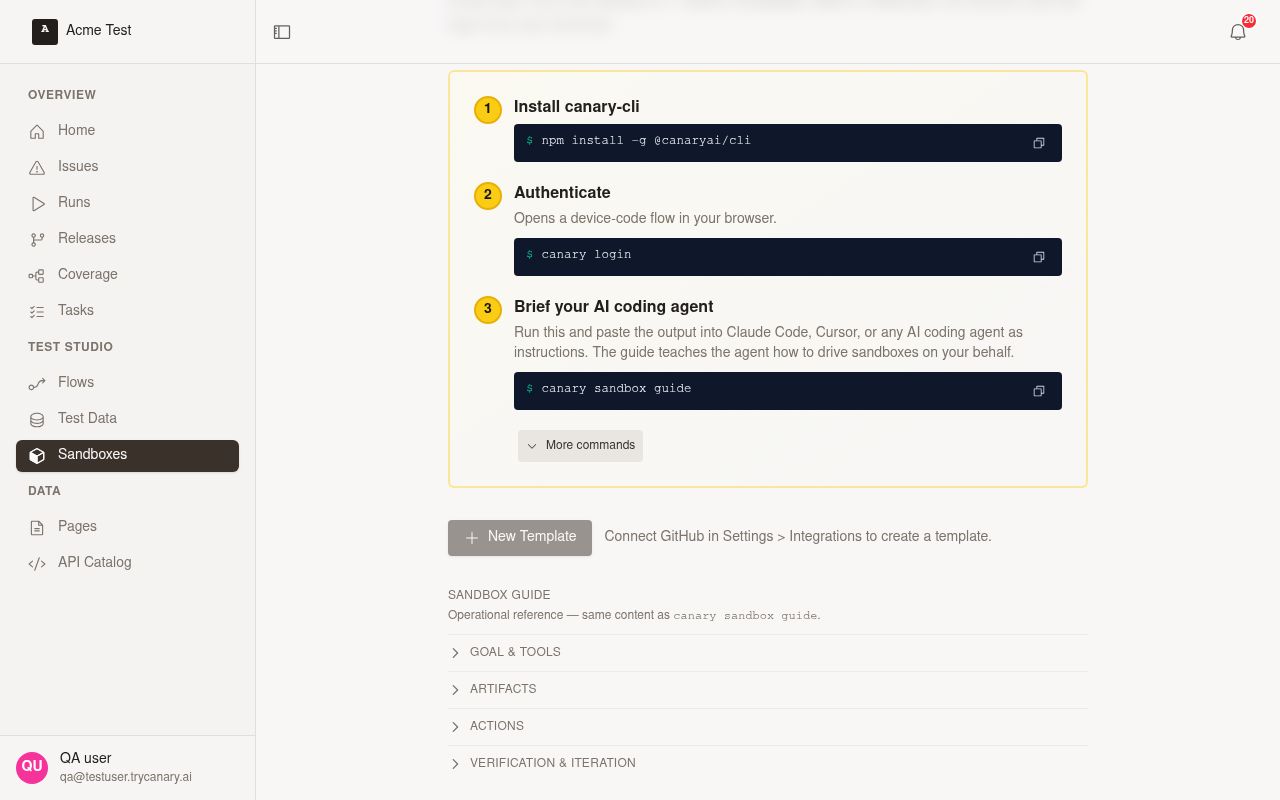Screen dimensions: 1280x800
Task: Open Coverage from the sidebar
Action: pyautogui.click(x=127, y=274)
